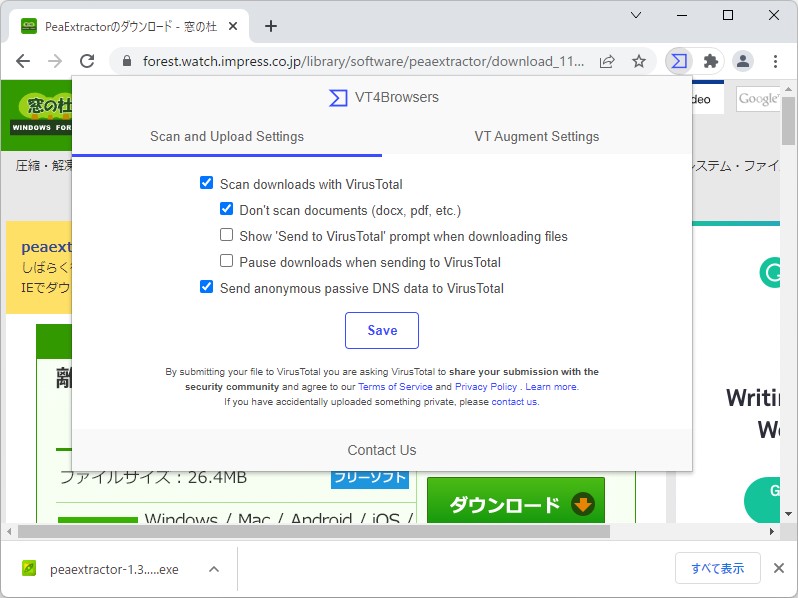Close the PeaExtractor tab
Screen dimensions: 798x598
[x=233, y=26]
